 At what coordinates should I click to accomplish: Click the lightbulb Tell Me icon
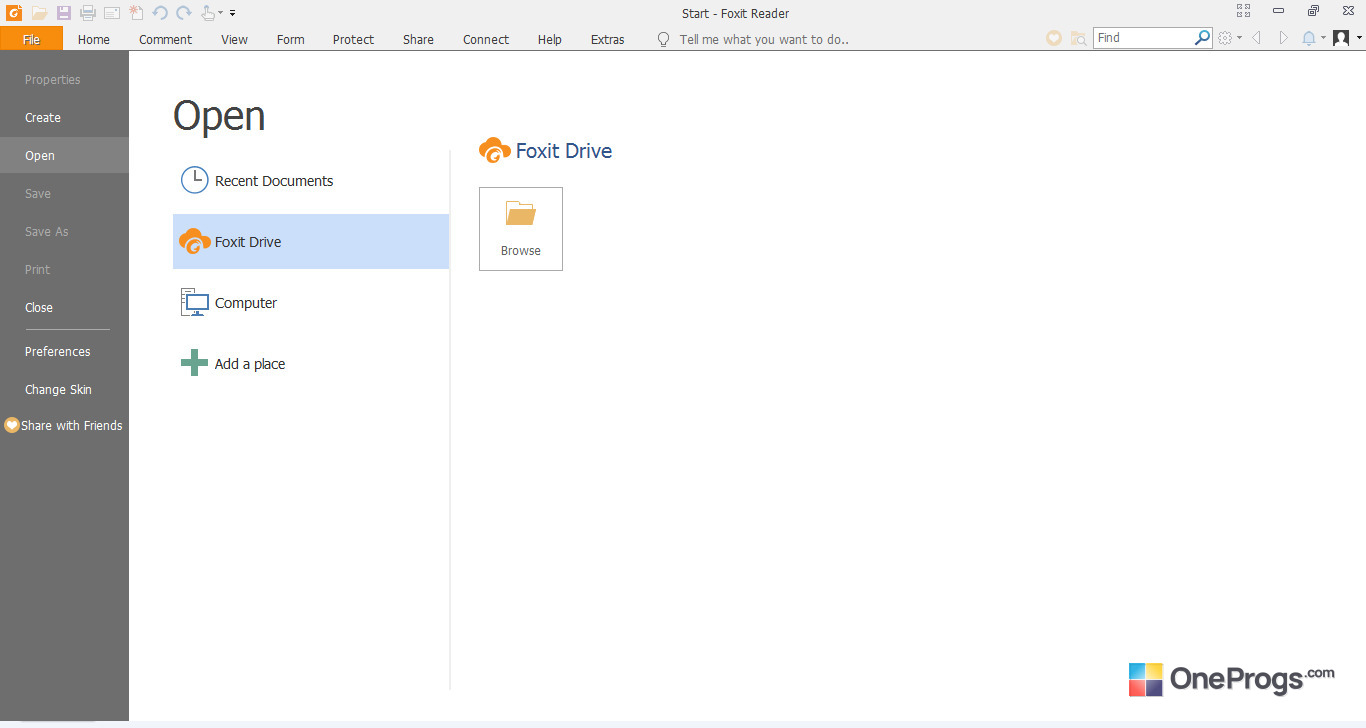point(663,39)
